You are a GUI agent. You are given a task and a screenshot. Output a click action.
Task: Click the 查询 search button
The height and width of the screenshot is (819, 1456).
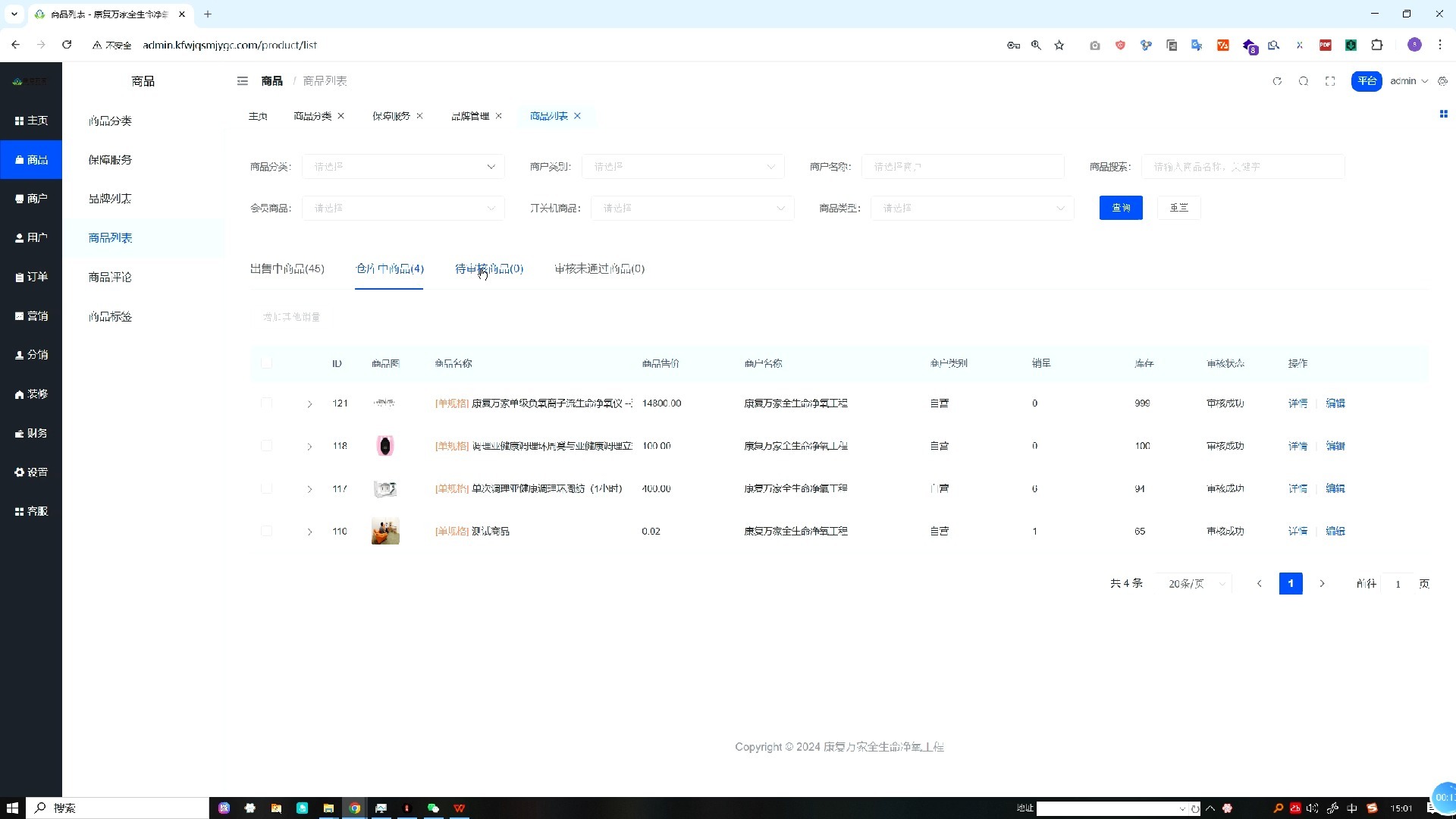tap(1121, 207)
